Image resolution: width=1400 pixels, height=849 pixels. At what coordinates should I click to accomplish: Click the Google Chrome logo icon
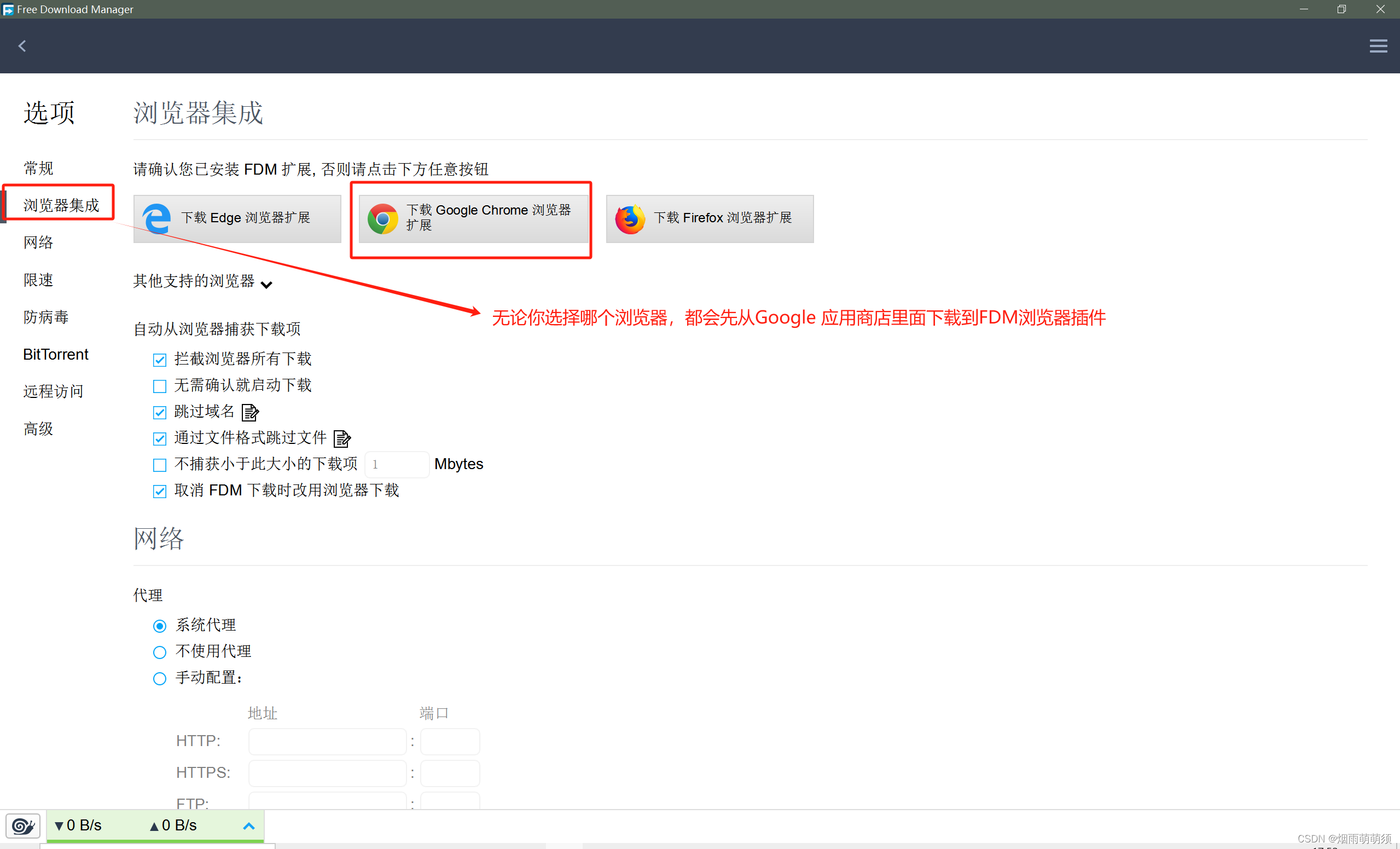tap(382, 219)
